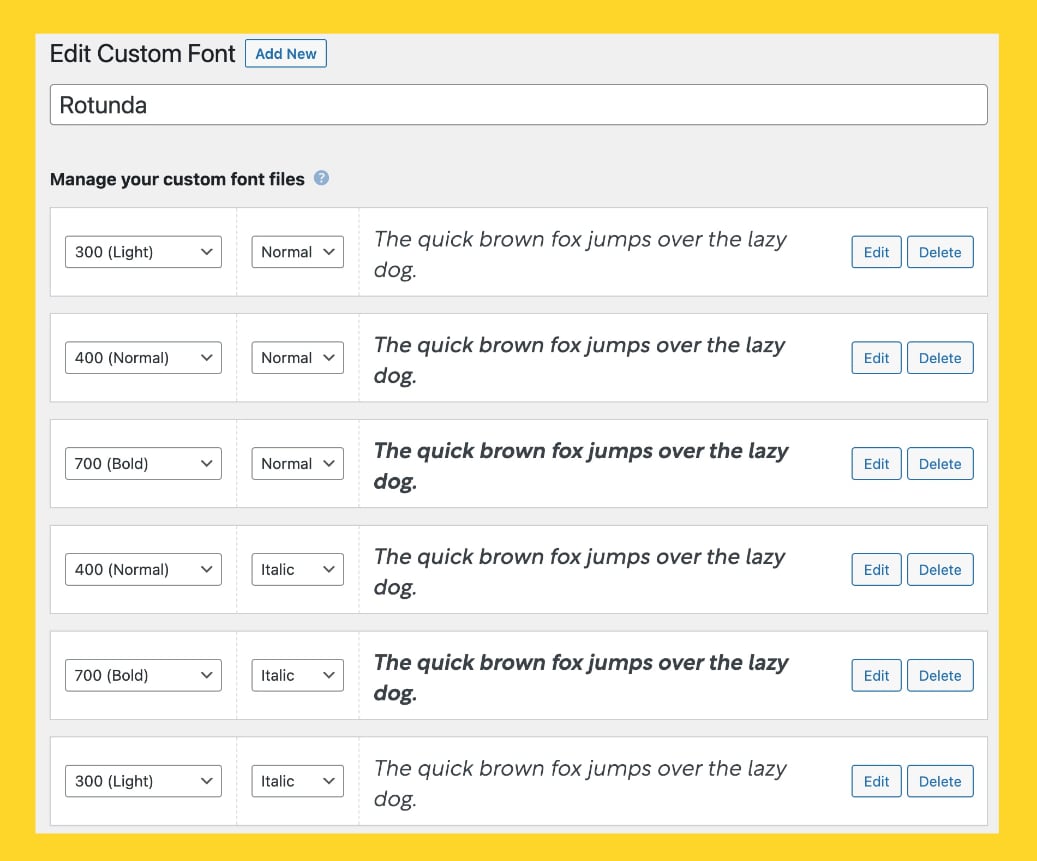This screenshot has height=861, width=1037.
Task: Delete the 400 (Normal) Normal font
Action: point(940,358)
